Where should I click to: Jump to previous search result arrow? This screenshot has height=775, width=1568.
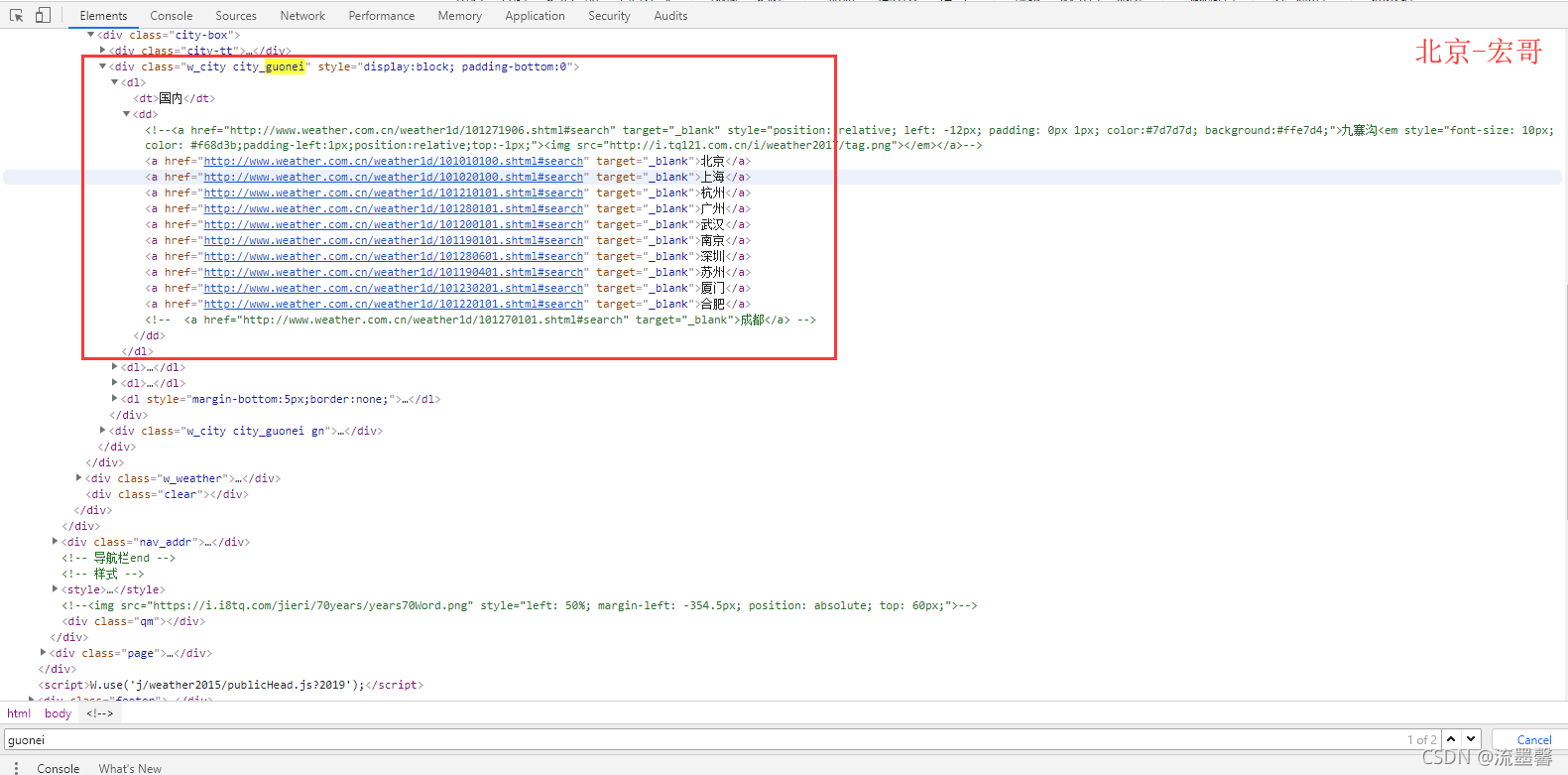point(1451,739)
